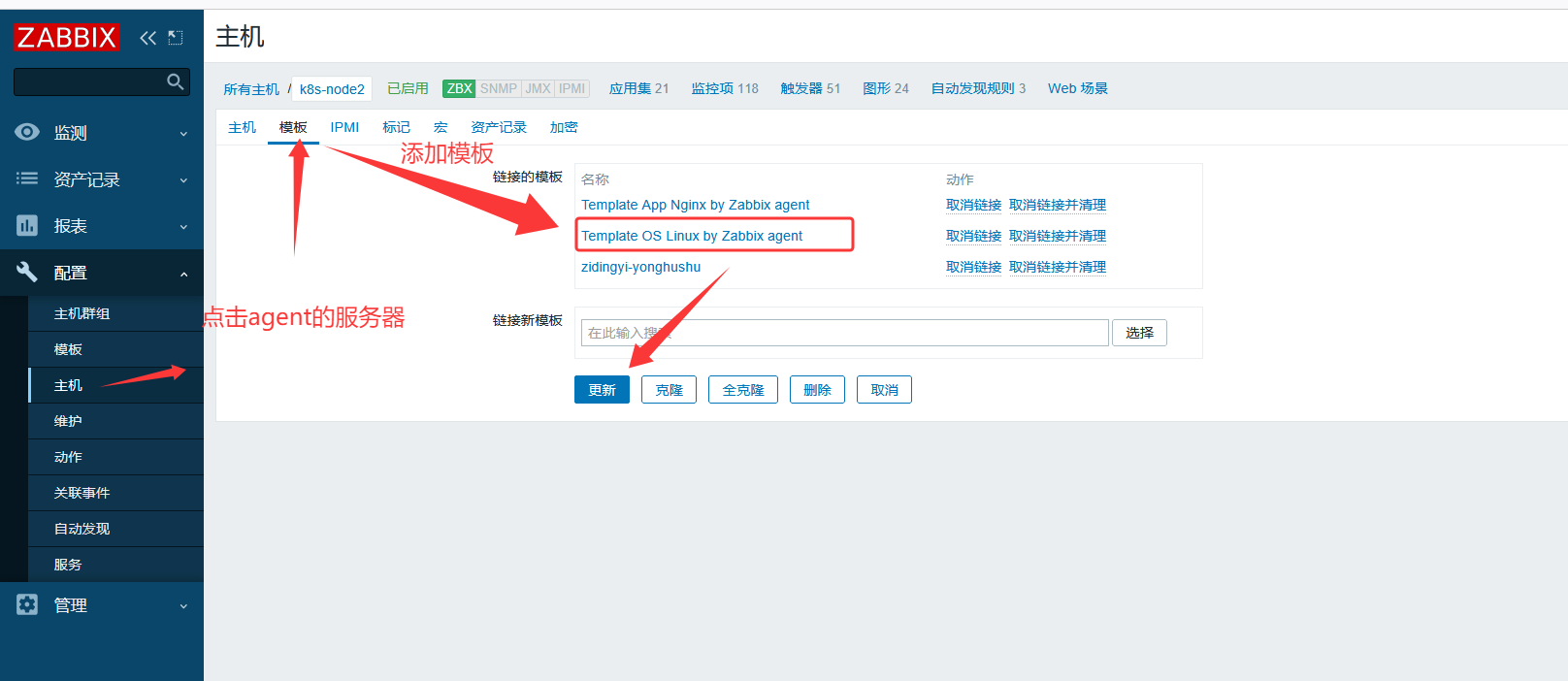This screenshot has height=681, width=1568.
Task: Open 主机 in the sidebar submenu
Action: (x=115, y=385)
